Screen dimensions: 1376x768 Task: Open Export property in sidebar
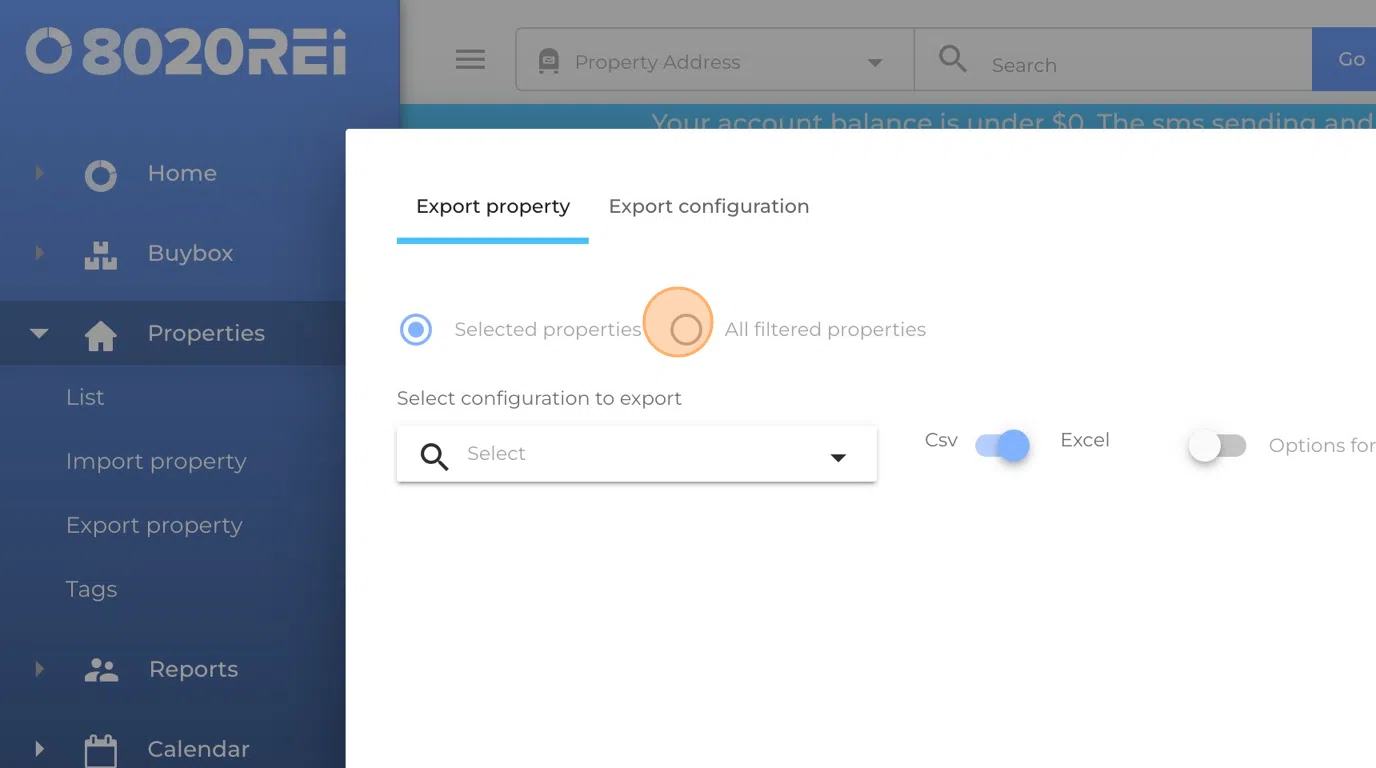[154, 525]
